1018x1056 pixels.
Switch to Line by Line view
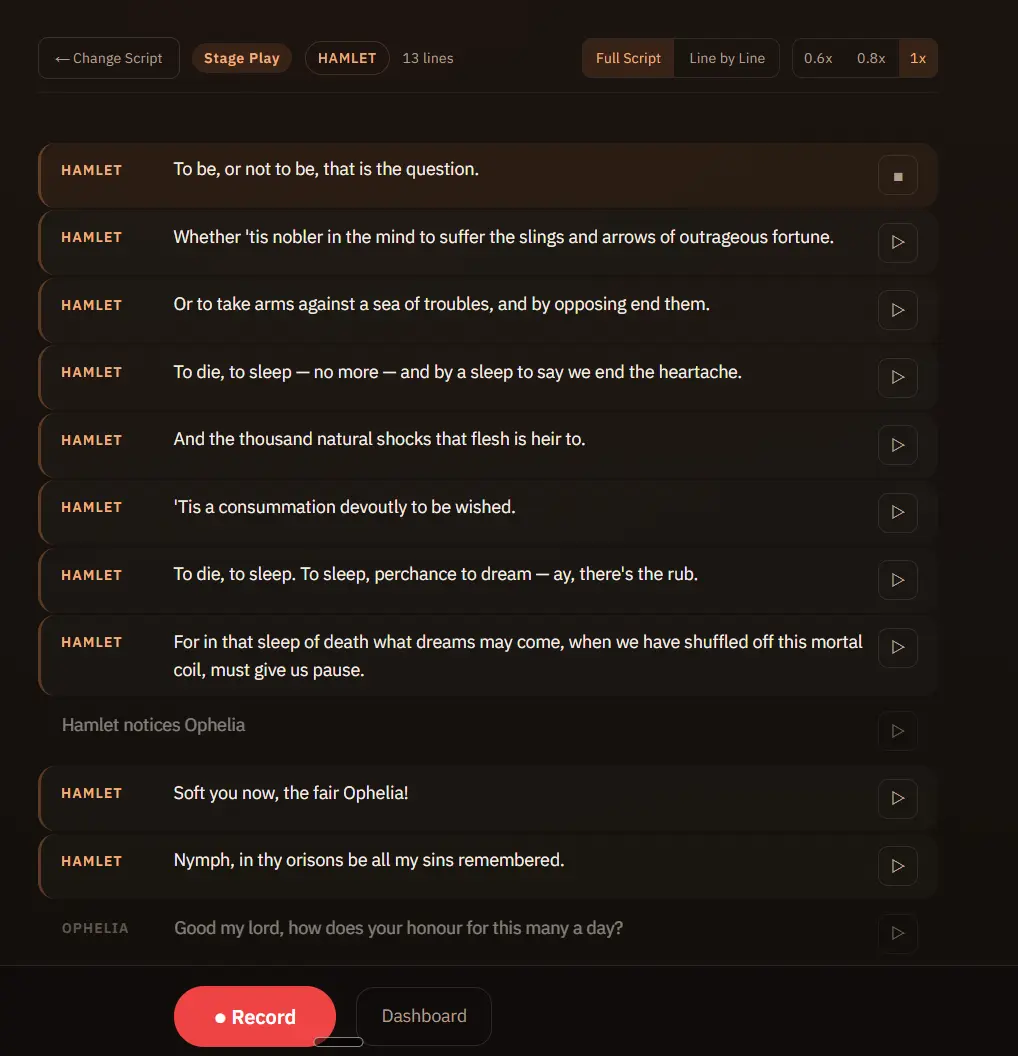tap(726, 58)
